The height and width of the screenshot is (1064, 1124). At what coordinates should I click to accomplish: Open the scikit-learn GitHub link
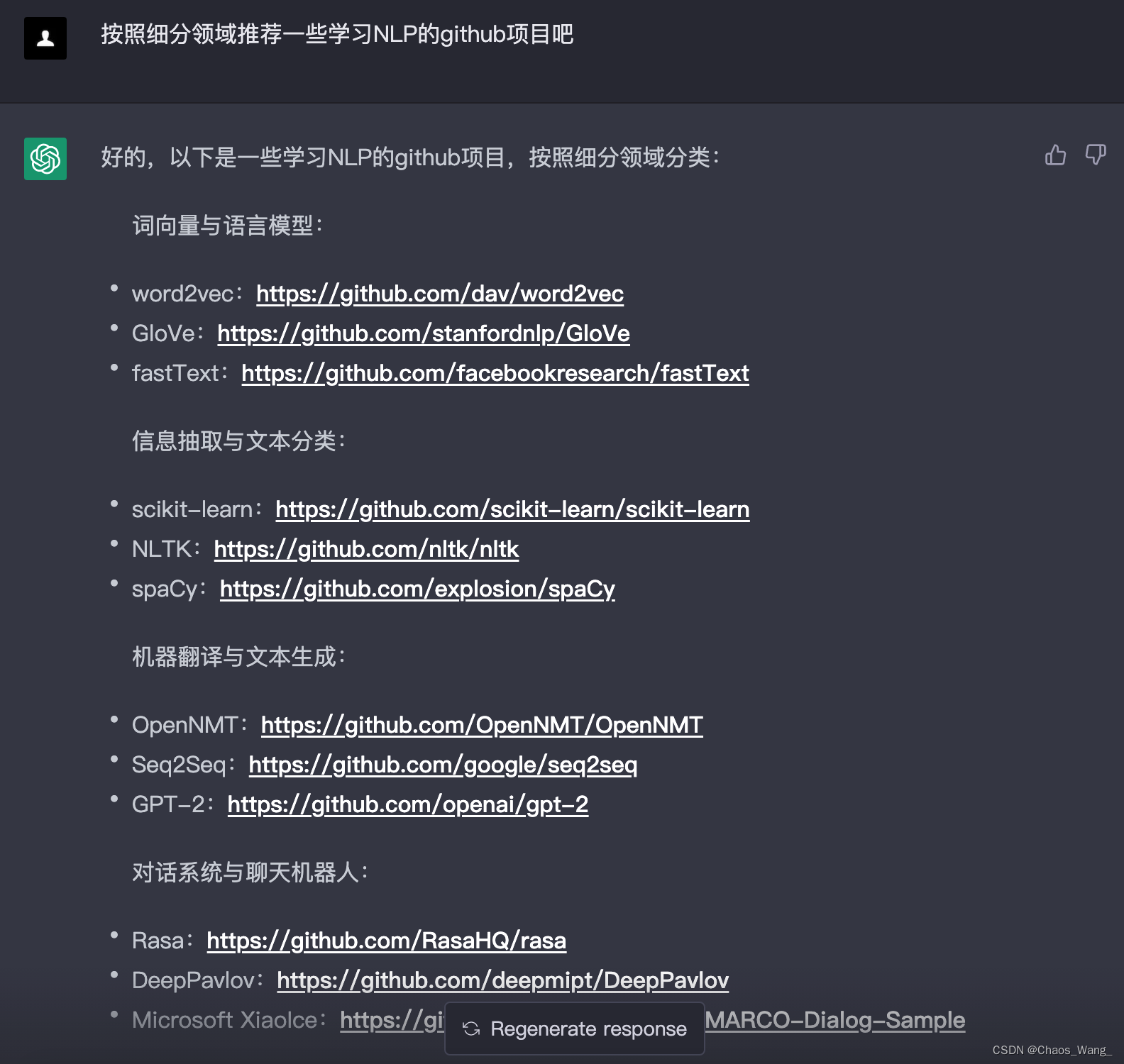pyautogui.click(x=512, y=509)
